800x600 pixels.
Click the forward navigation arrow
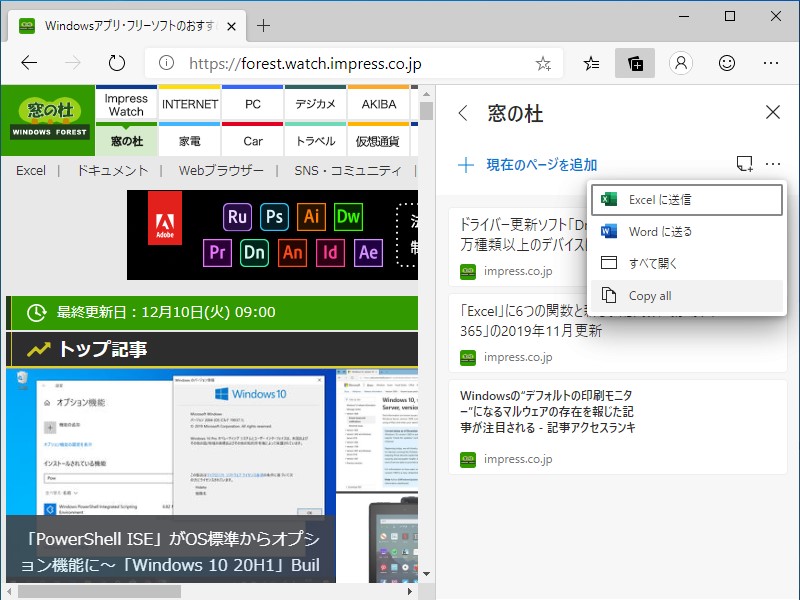71,62
